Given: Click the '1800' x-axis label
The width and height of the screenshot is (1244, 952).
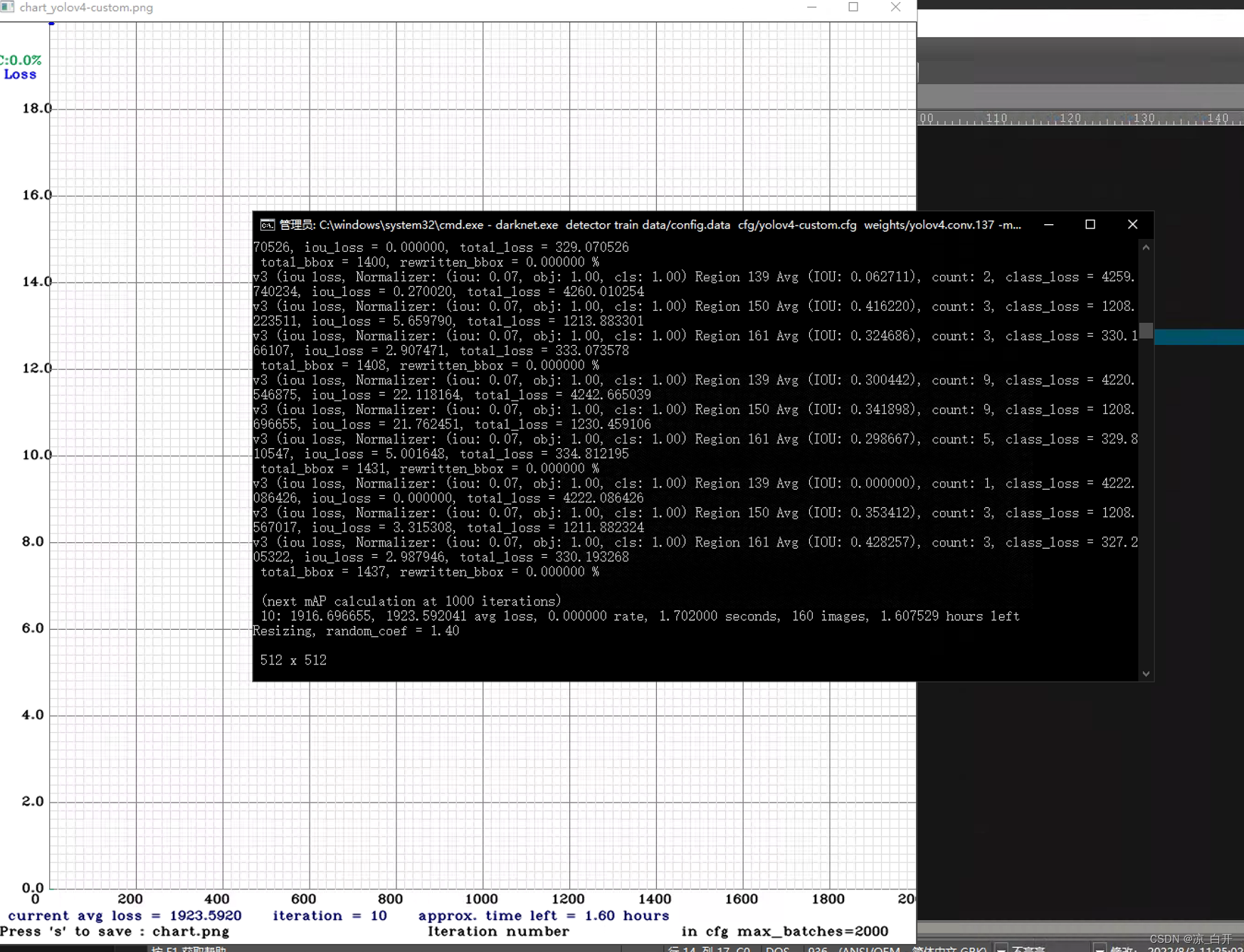Looking at the screenshot, I should click(x=828, y=899).
